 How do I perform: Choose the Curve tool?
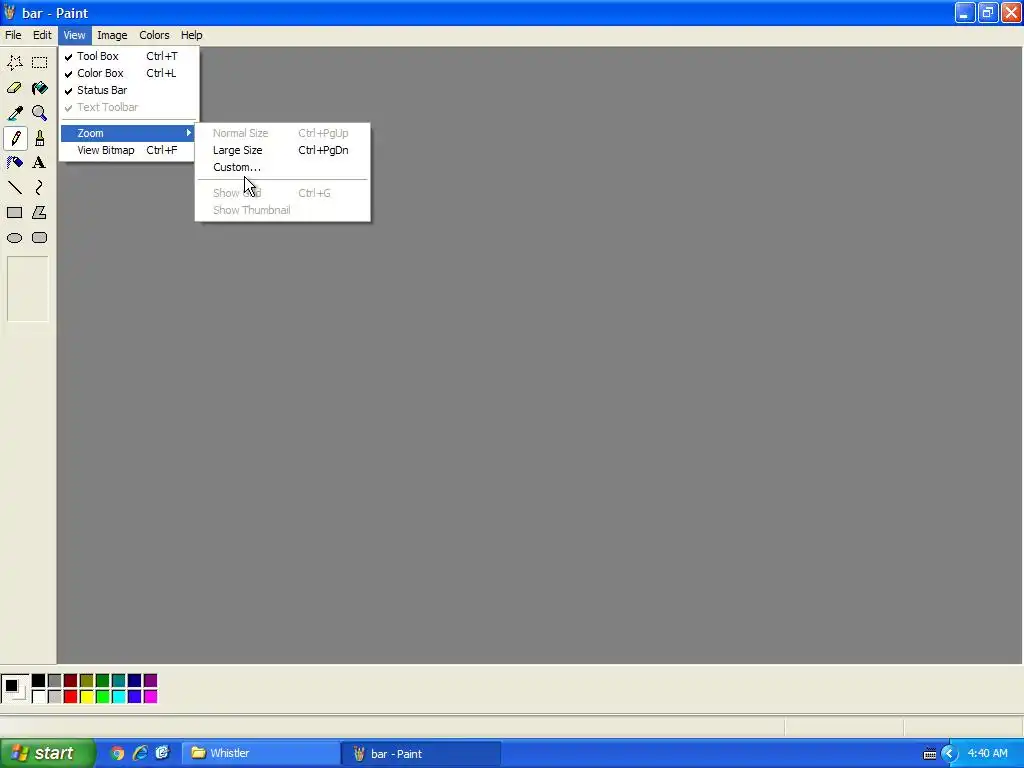click(x=40, y=187)
